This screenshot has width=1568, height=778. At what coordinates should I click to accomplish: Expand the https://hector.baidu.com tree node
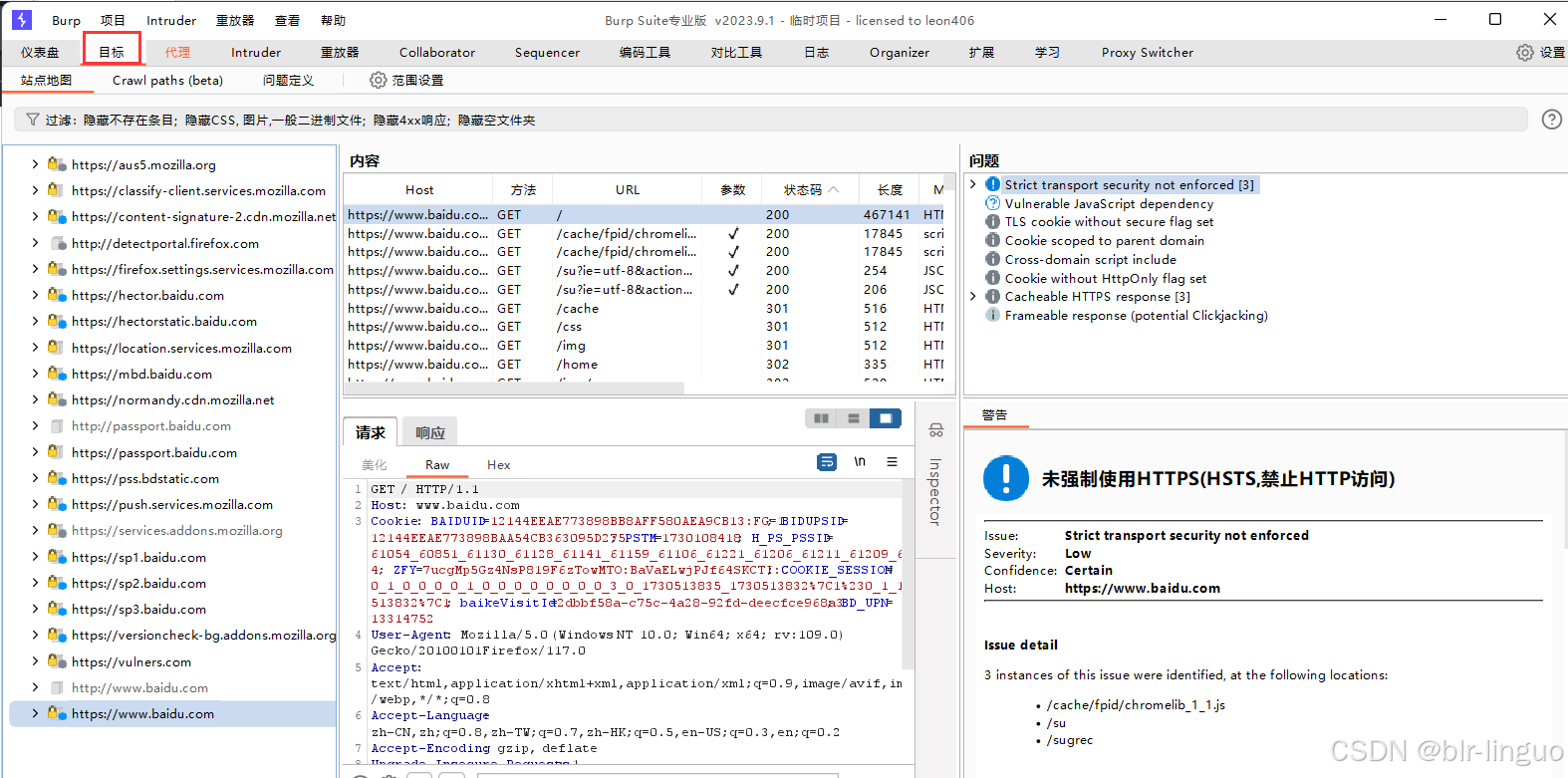pos(35,295)
